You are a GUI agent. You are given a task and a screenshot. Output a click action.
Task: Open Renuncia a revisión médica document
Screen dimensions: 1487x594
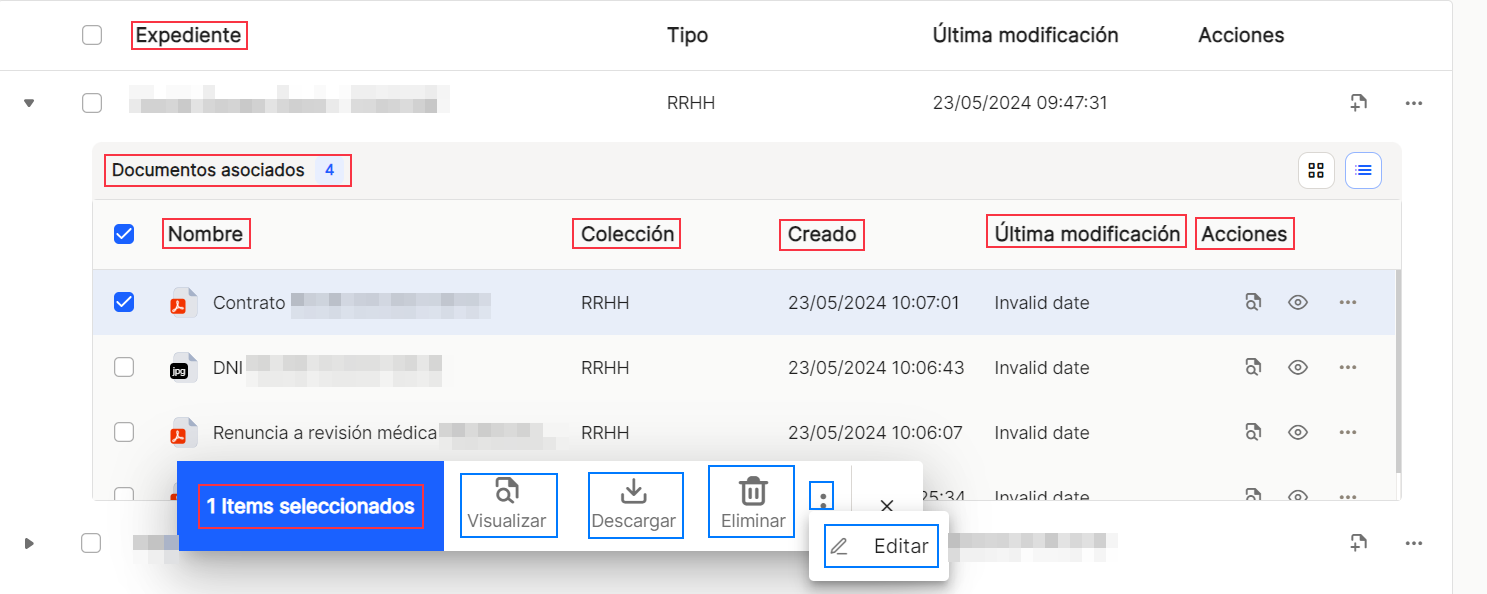pyautogui.click(x=325, y=432)
